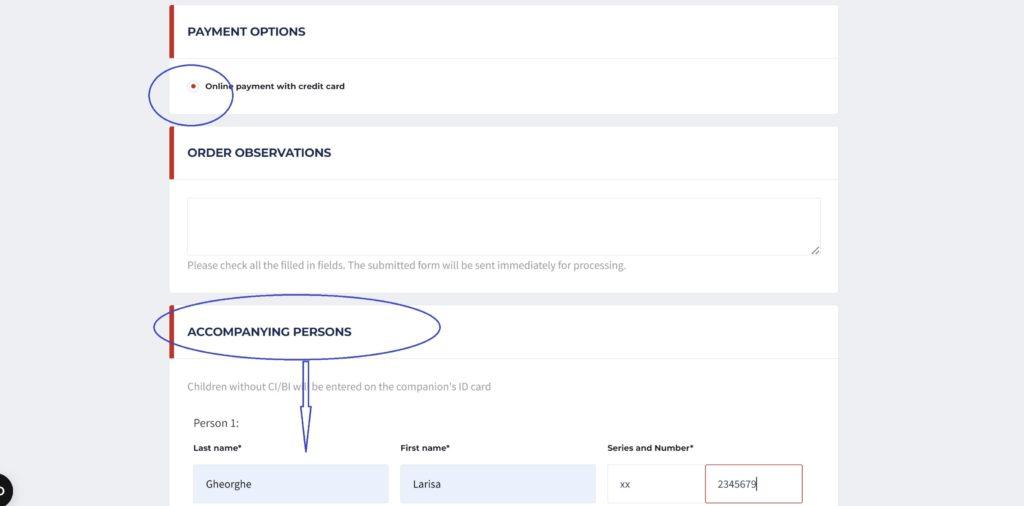Click the 'Last name*' field label

(217, 448)
